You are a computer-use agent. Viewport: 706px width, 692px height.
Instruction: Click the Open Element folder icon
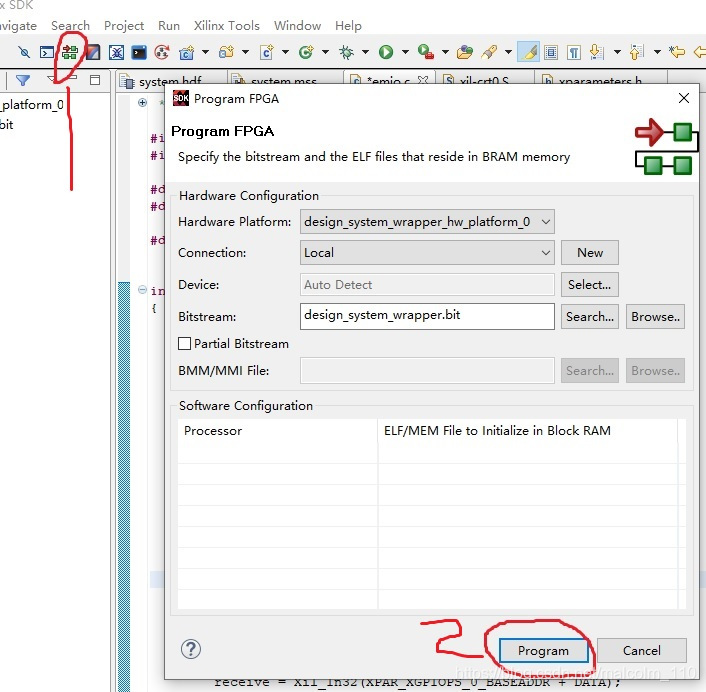click(465, 53)
